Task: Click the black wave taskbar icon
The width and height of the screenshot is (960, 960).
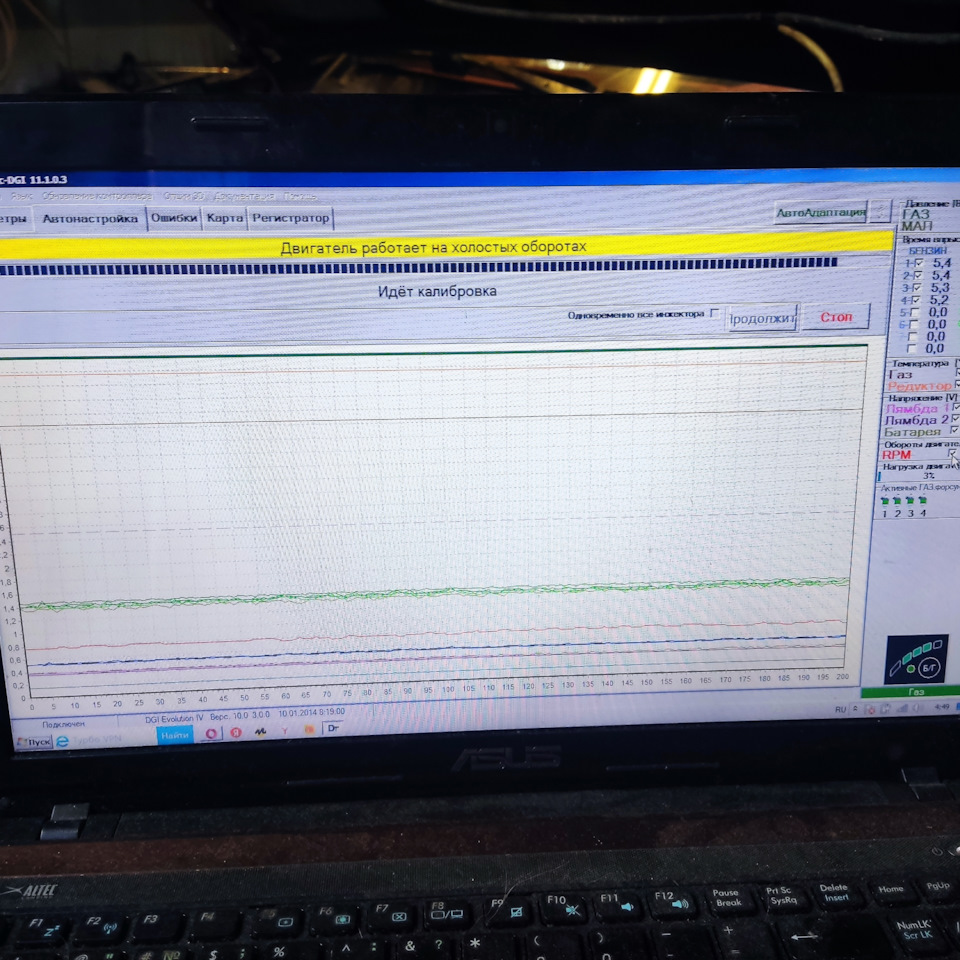Action: point(260,732)
